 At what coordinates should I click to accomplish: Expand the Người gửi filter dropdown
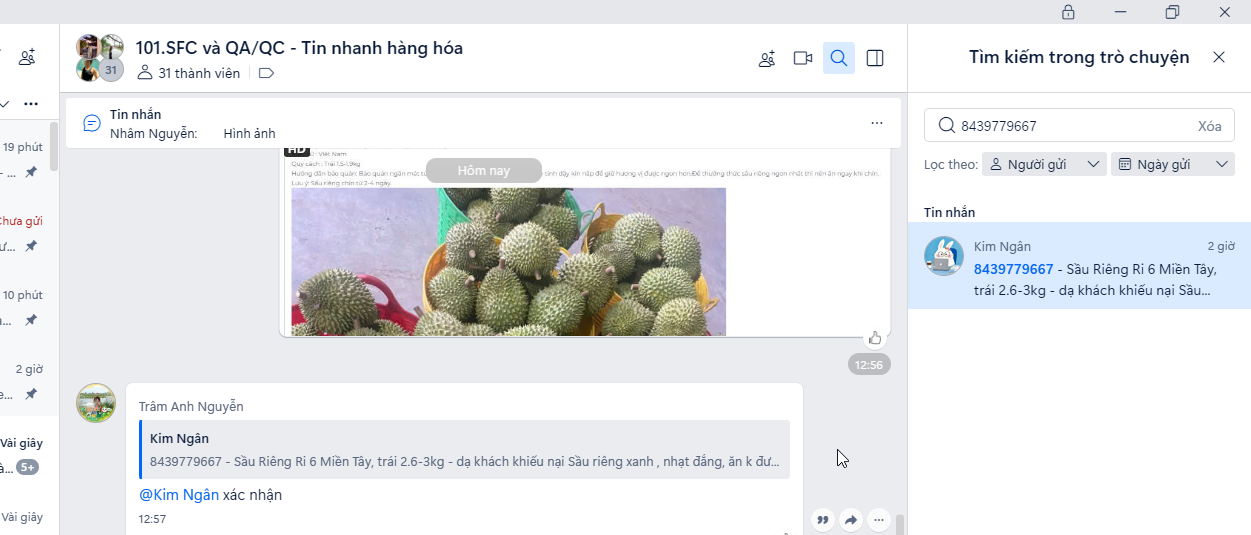[1044, 164]
